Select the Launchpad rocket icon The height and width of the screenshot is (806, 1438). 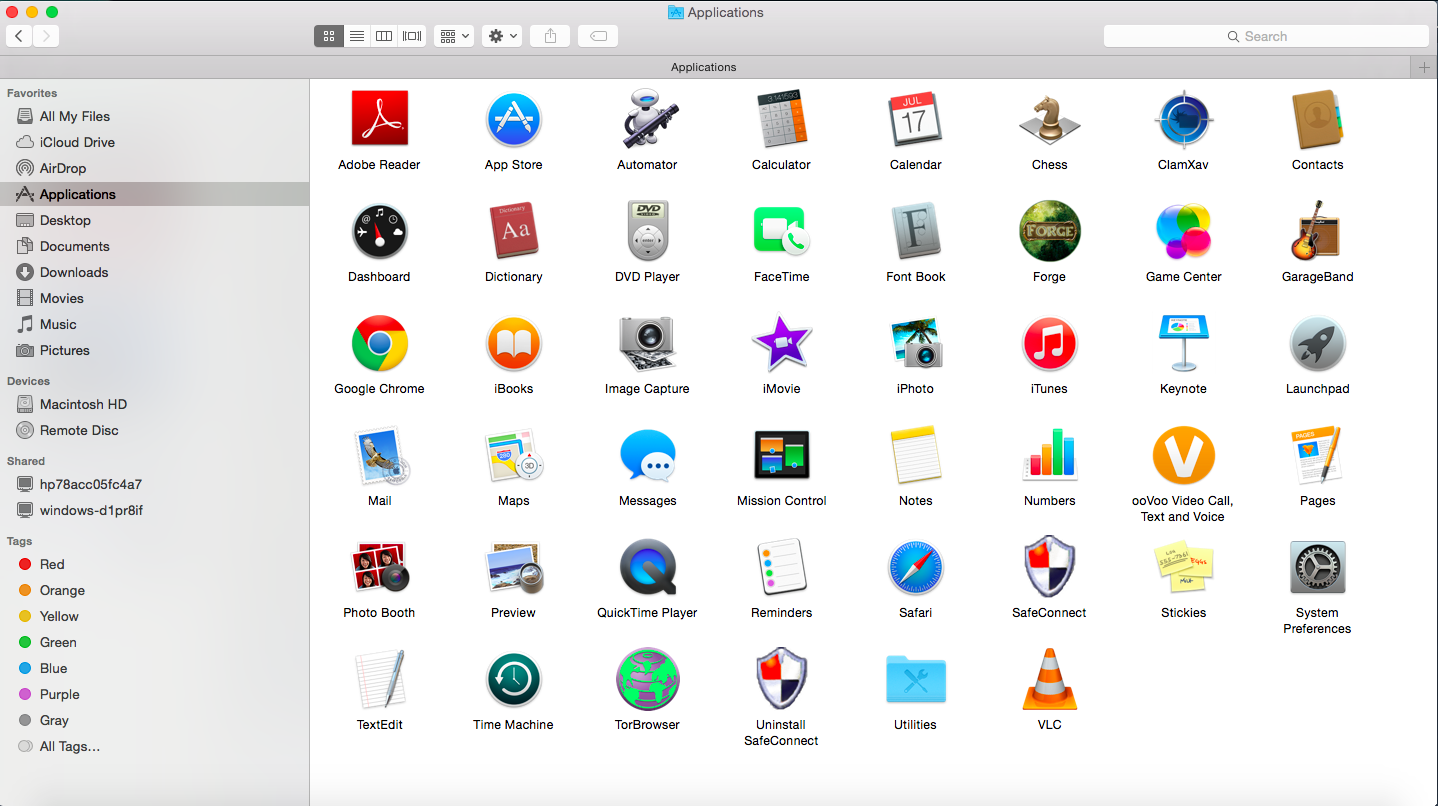tap(1317, 343)
